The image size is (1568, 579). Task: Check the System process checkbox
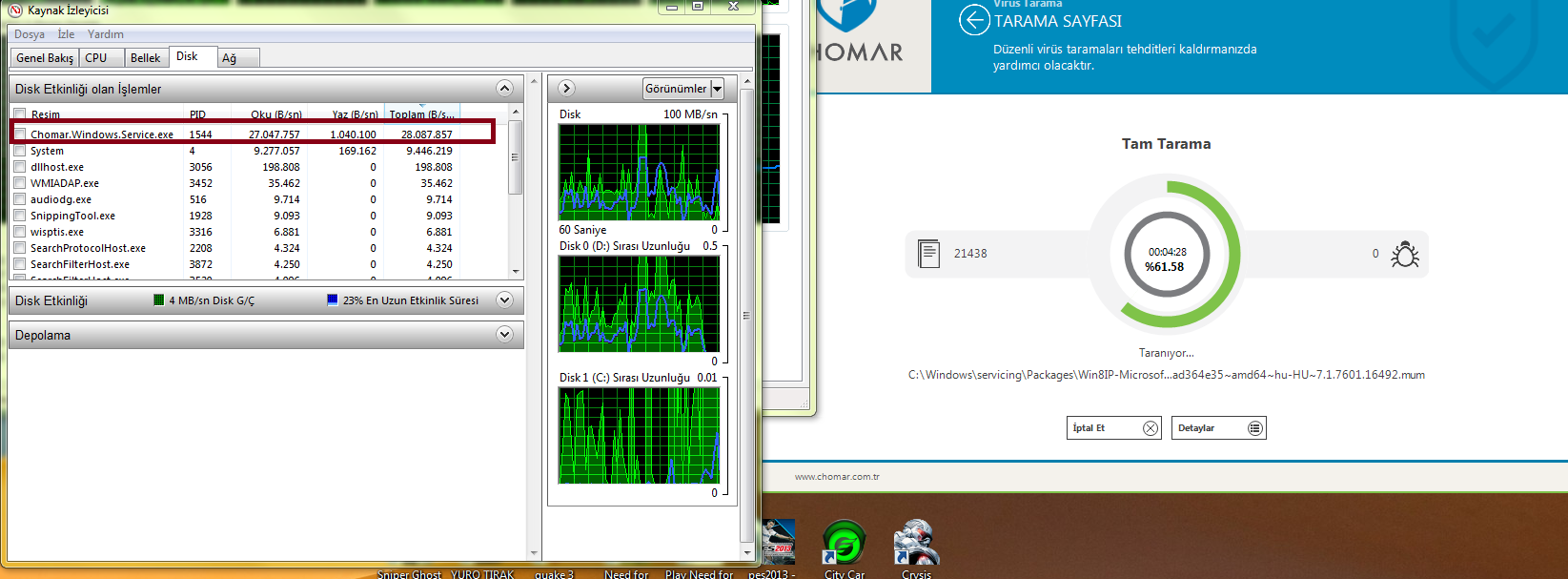click(20, 151)
